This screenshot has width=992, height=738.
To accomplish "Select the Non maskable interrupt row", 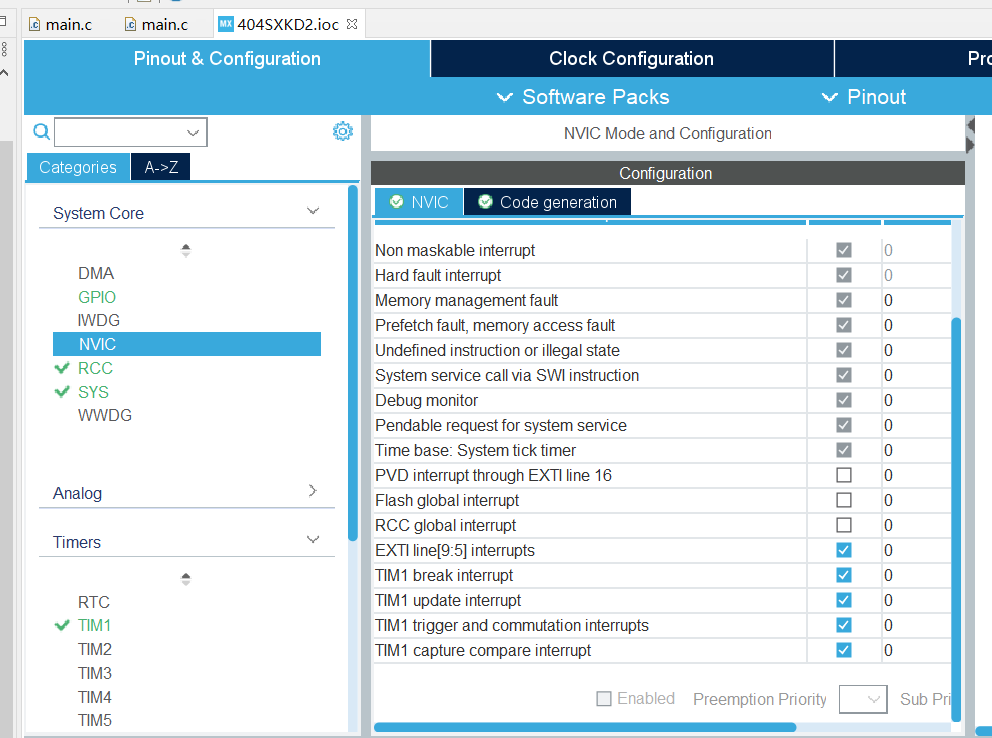I will (662, 250).
